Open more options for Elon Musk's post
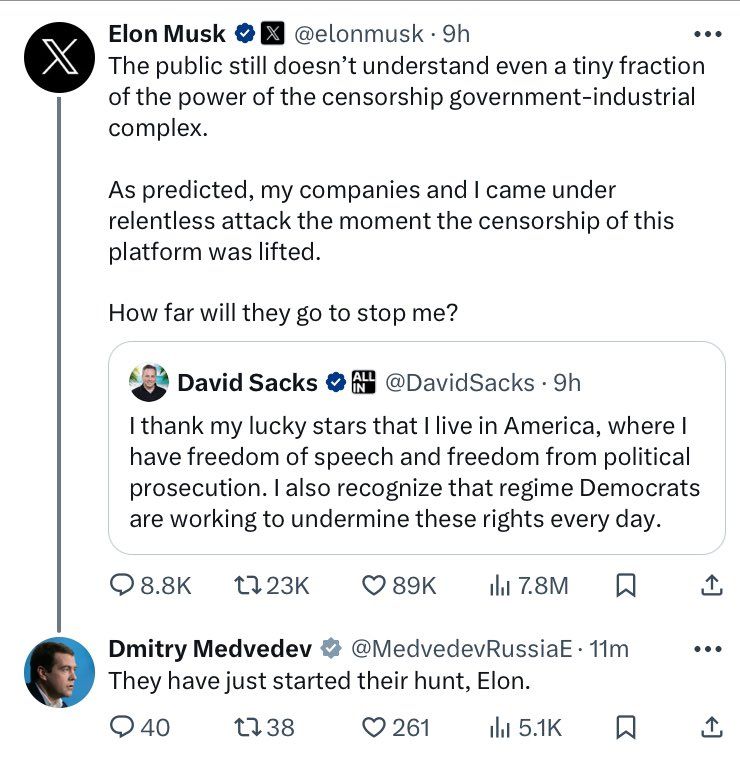740x758 pixels. pyautogui.click(x=707, y=34)
